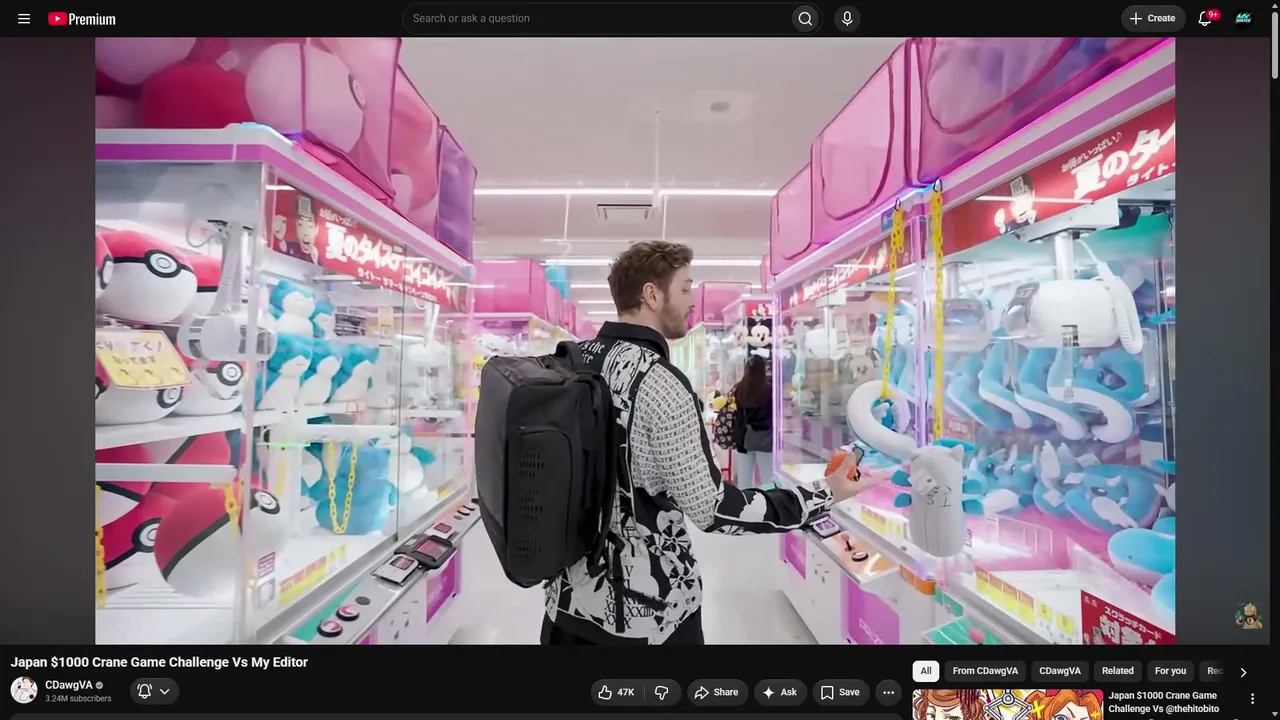Open options menu for suggested video
This screenshot has width=1280, height=720.
(1252, 699)
